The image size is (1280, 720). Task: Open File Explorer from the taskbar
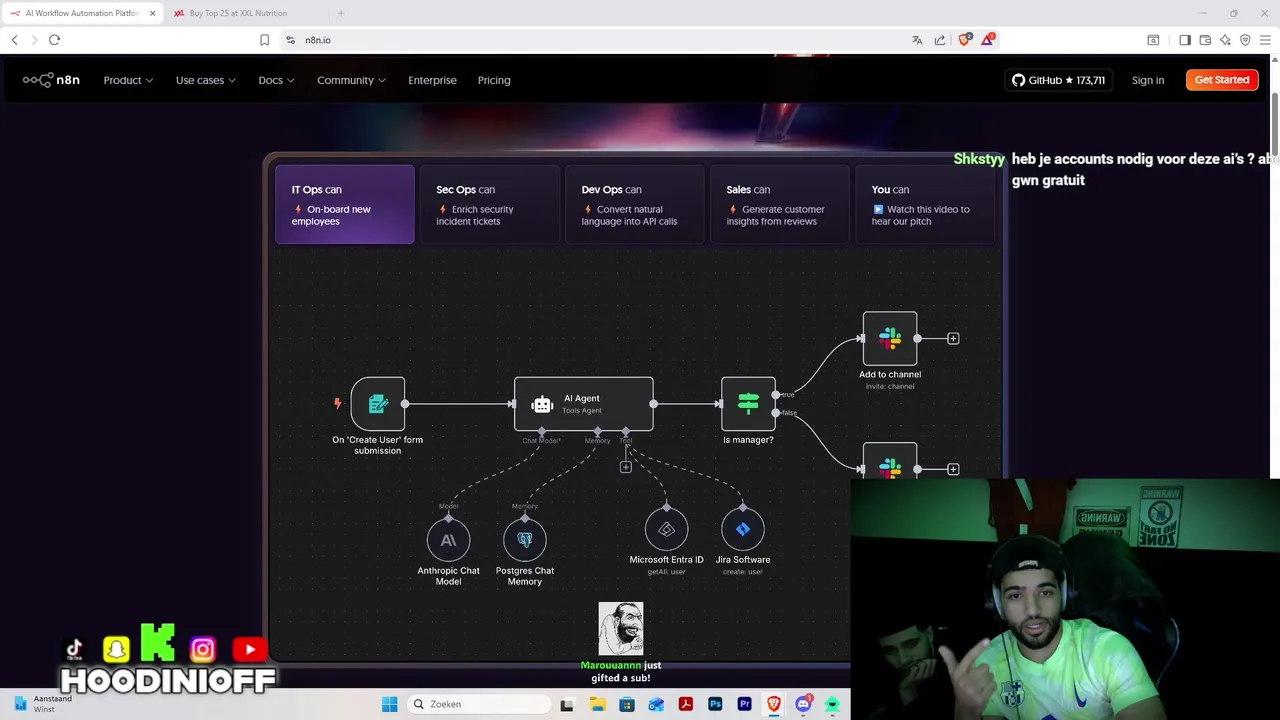pyautogui.click(x=597, y=704)
